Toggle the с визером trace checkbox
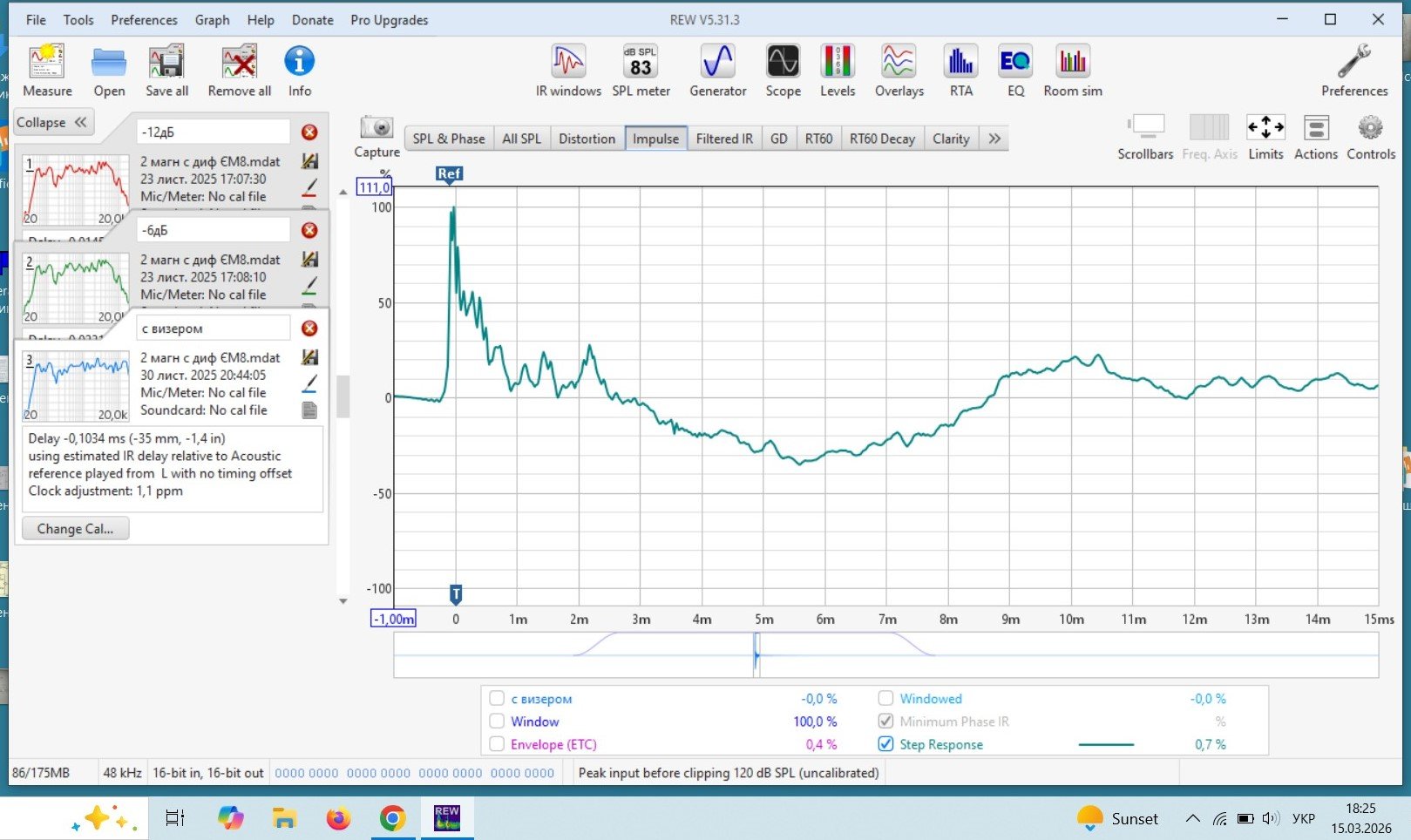The height and width of the screenshot is (840, 1411). coord(497,698)
